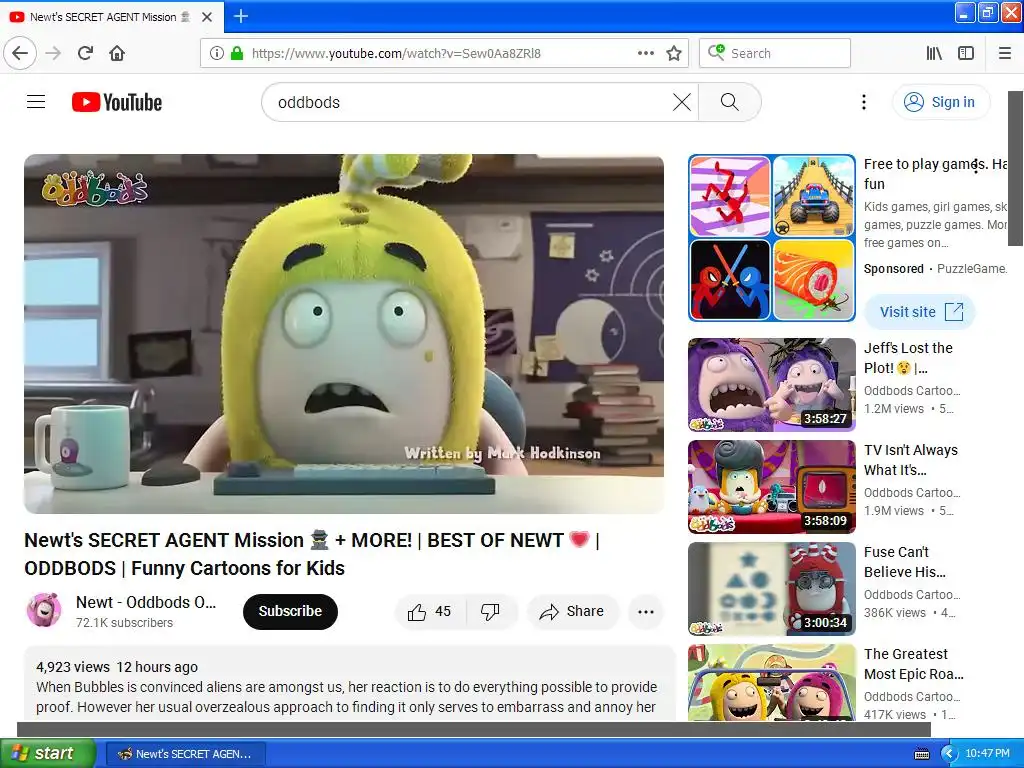The width and height of the screenshot is (1024, 768).
Task: Click Visit site on the ad
Action: click(x=920, y=312)
